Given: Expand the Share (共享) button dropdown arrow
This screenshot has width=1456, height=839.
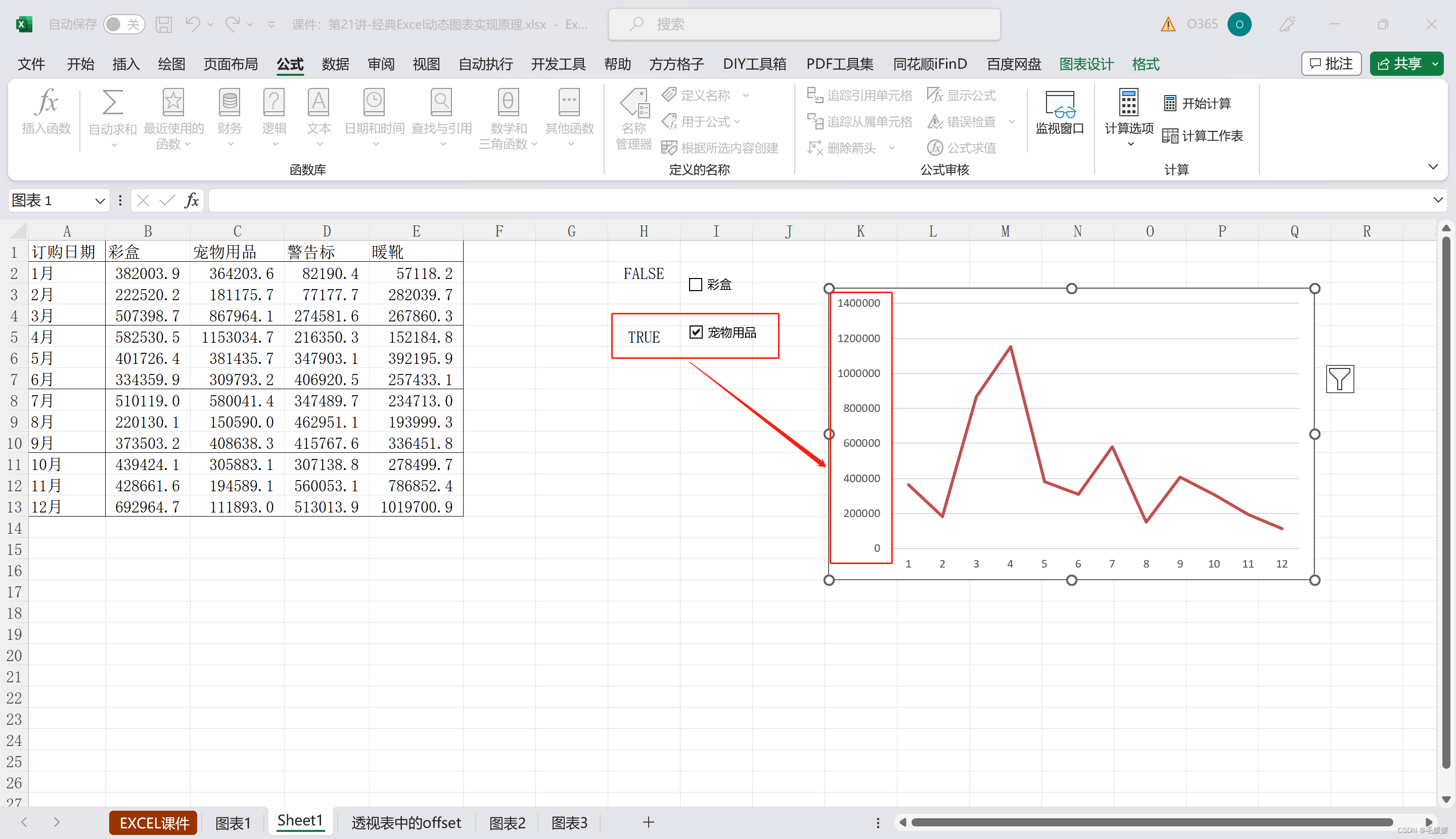Looking at the screenshot, I should pyautogui.click(x=1435, y=64).
